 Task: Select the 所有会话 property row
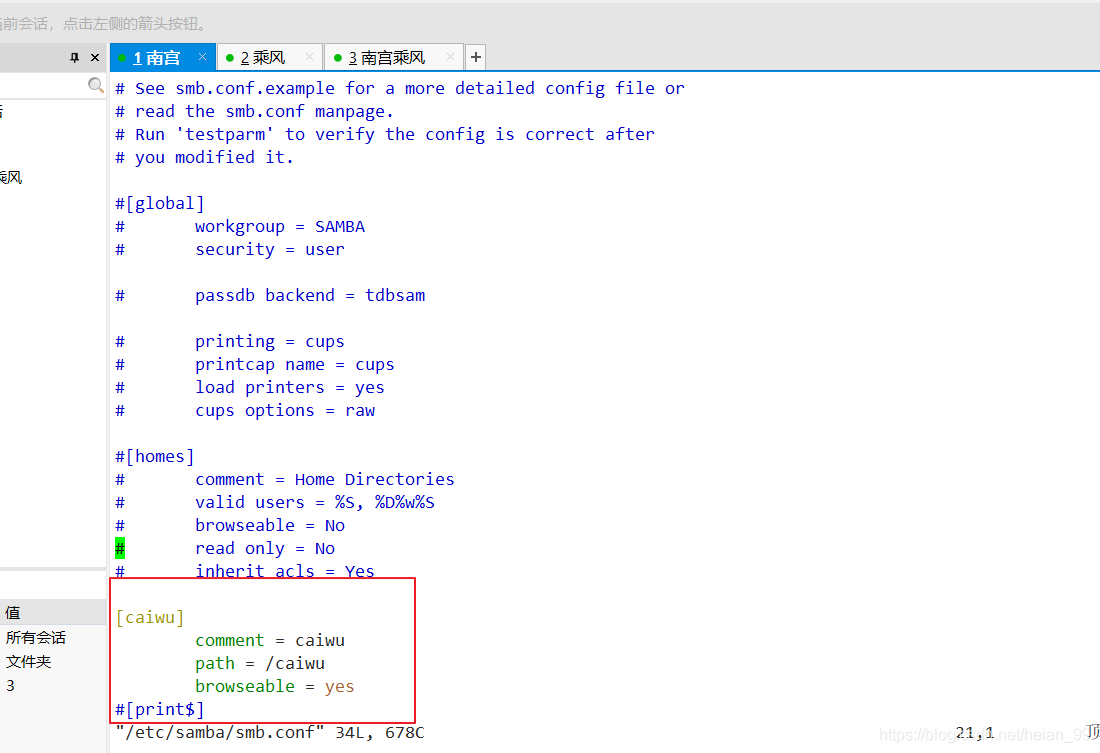(x=53, y=637)
